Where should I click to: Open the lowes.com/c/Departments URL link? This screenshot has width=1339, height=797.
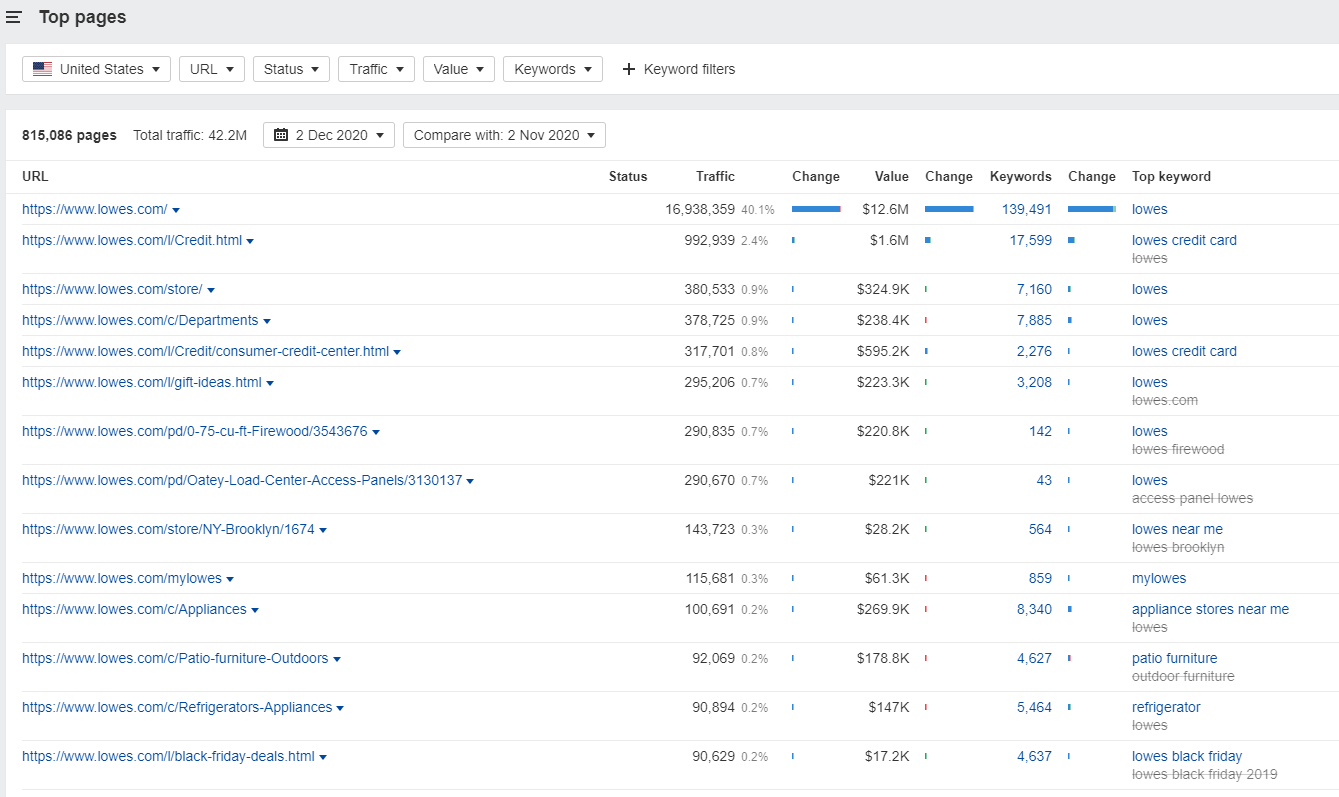[x=140, y=320]
